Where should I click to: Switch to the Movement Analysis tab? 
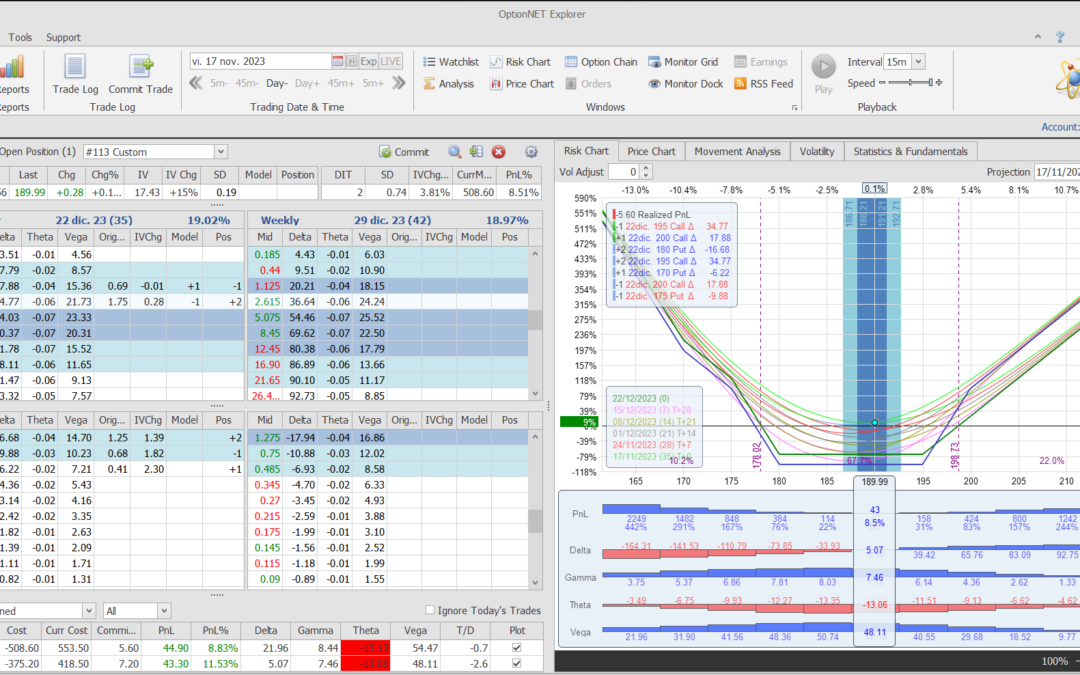[x=737, y=151]
